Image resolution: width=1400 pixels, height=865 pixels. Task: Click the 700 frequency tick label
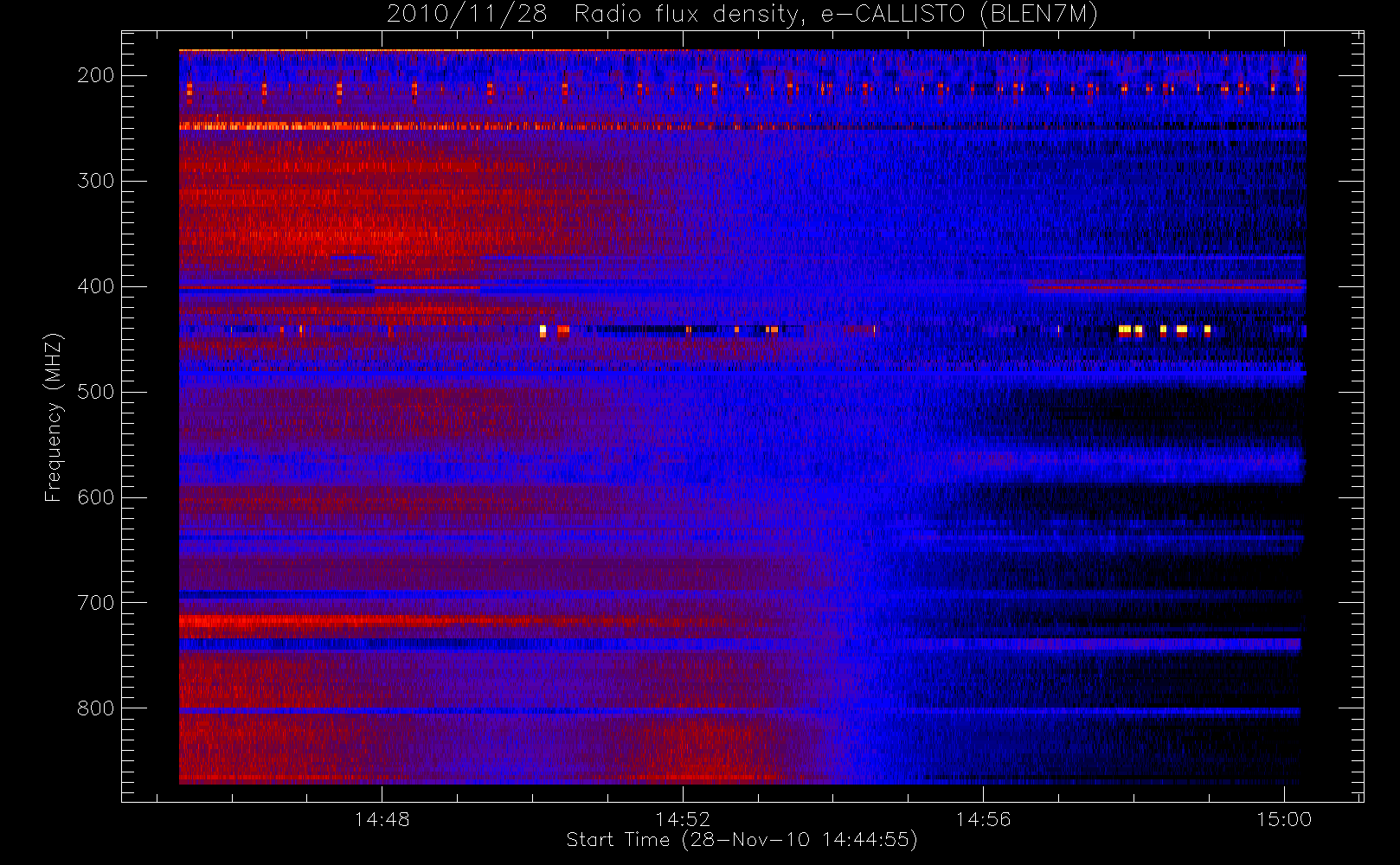click(95, 603)
